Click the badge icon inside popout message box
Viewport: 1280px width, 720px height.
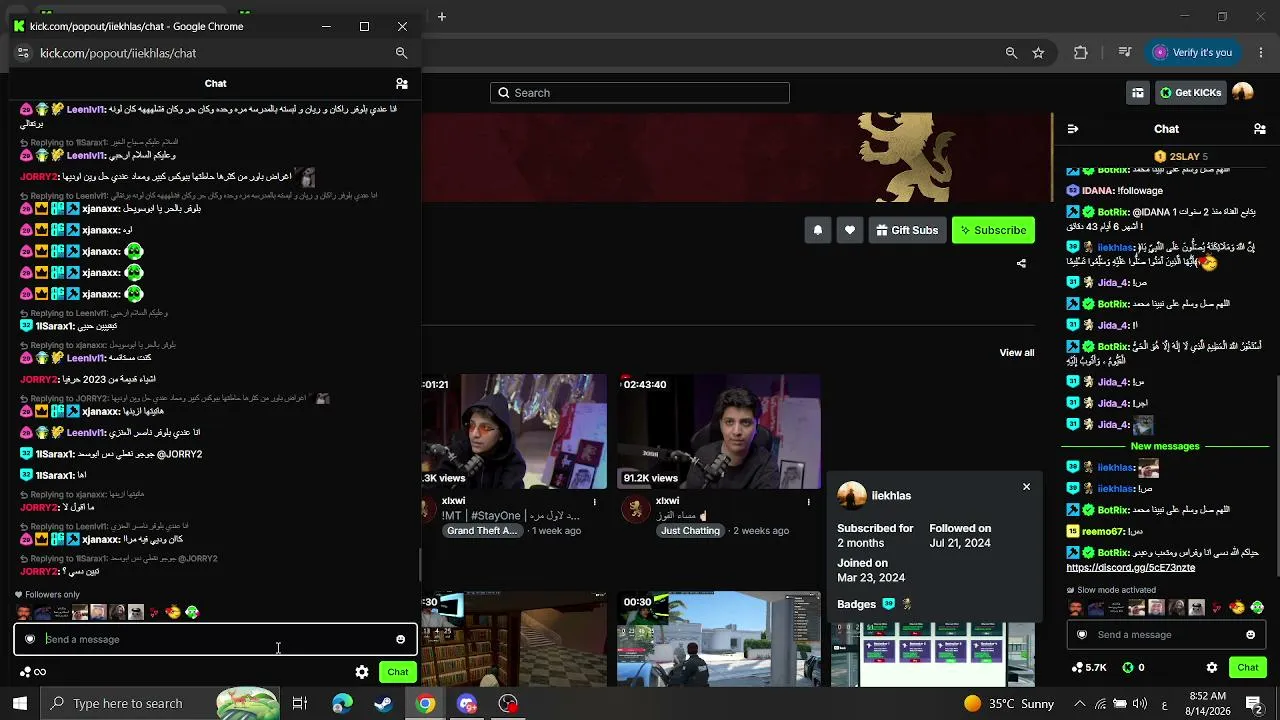coord(30,639)
